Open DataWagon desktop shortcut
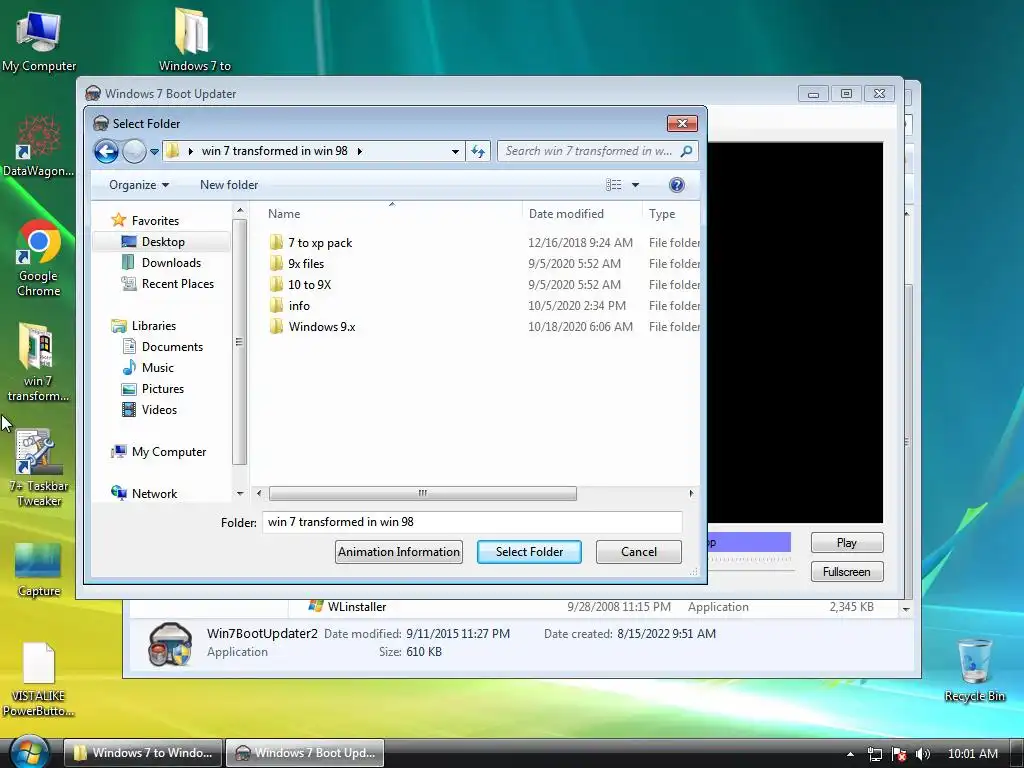This screenshot has width=1024, height=768. (x=38, y=147)
